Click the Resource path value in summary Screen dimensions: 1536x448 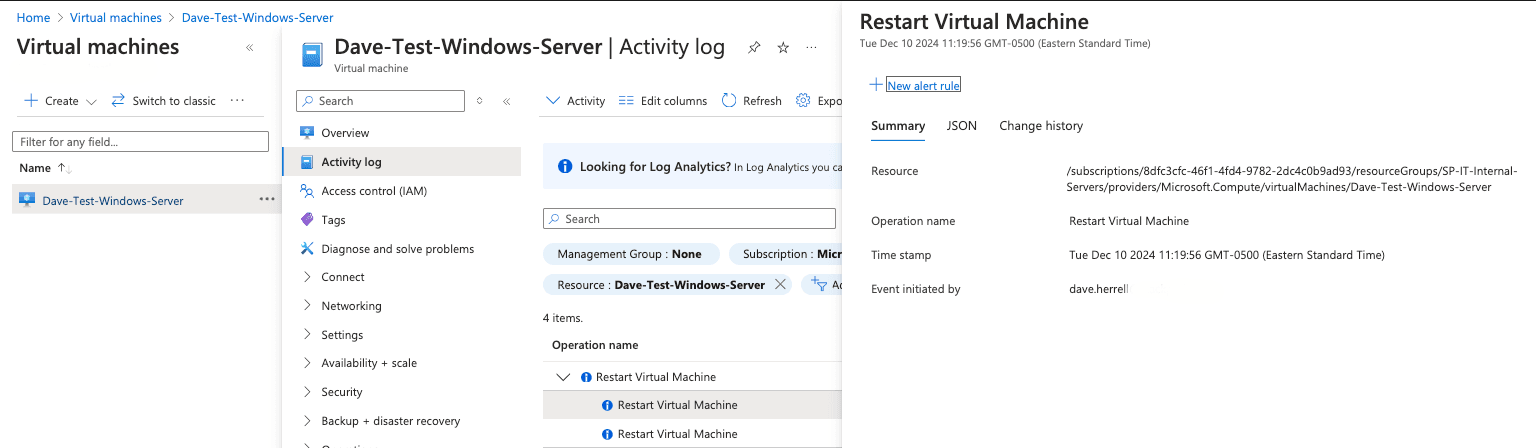pyautogui.click(x=1293, y=179)
